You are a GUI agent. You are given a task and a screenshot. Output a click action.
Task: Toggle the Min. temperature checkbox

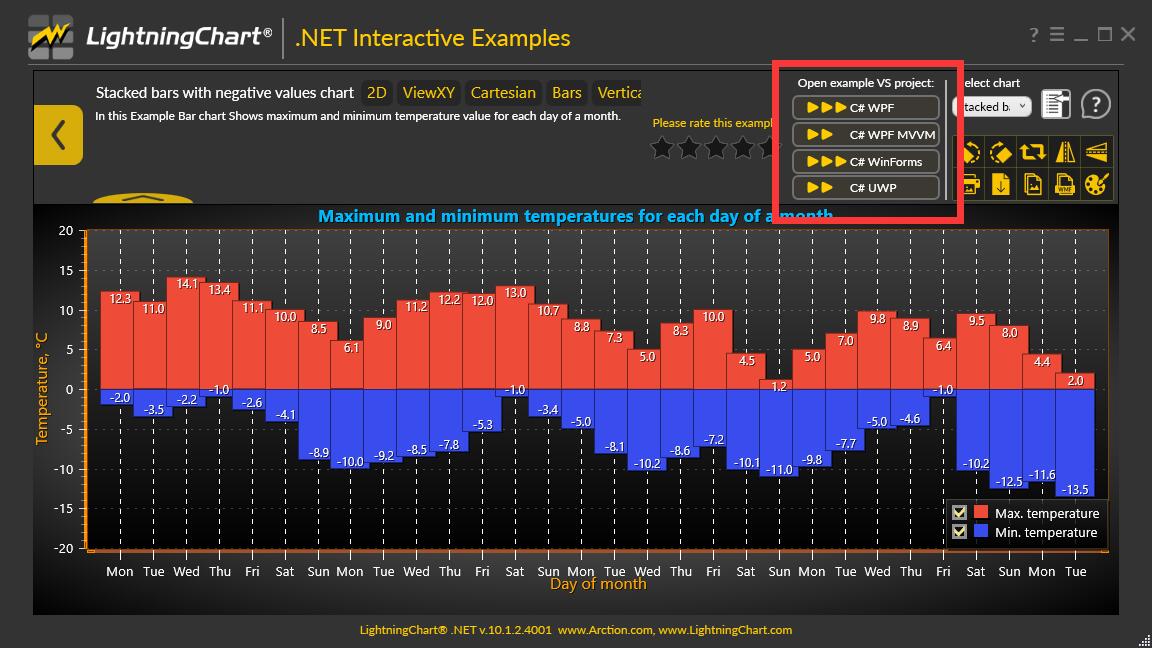click(959, 531)
